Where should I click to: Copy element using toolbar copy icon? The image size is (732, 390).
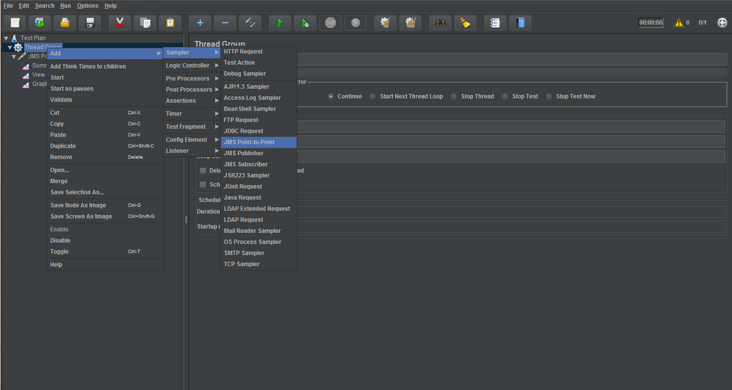145,23
